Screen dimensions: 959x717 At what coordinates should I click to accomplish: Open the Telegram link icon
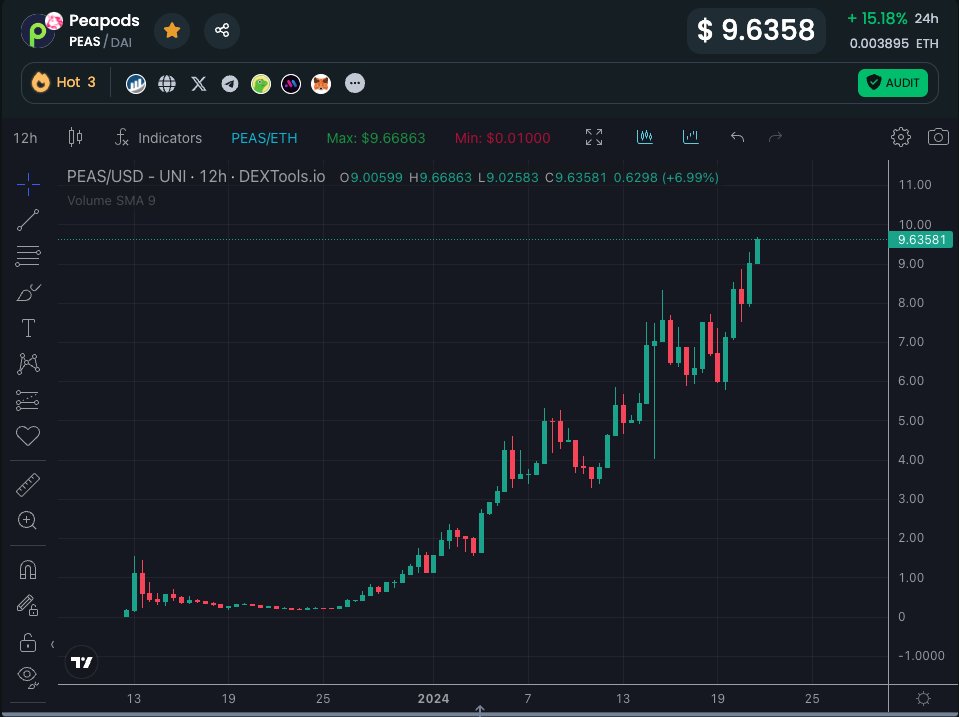click(229, 83)
